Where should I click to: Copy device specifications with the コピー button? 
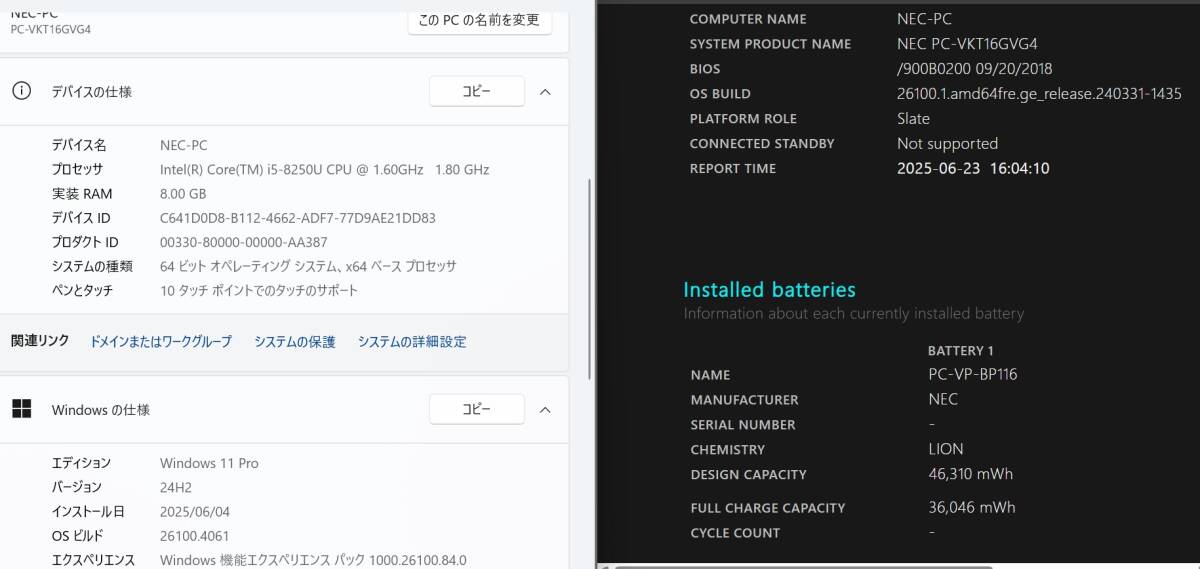[x=477, y=91]
